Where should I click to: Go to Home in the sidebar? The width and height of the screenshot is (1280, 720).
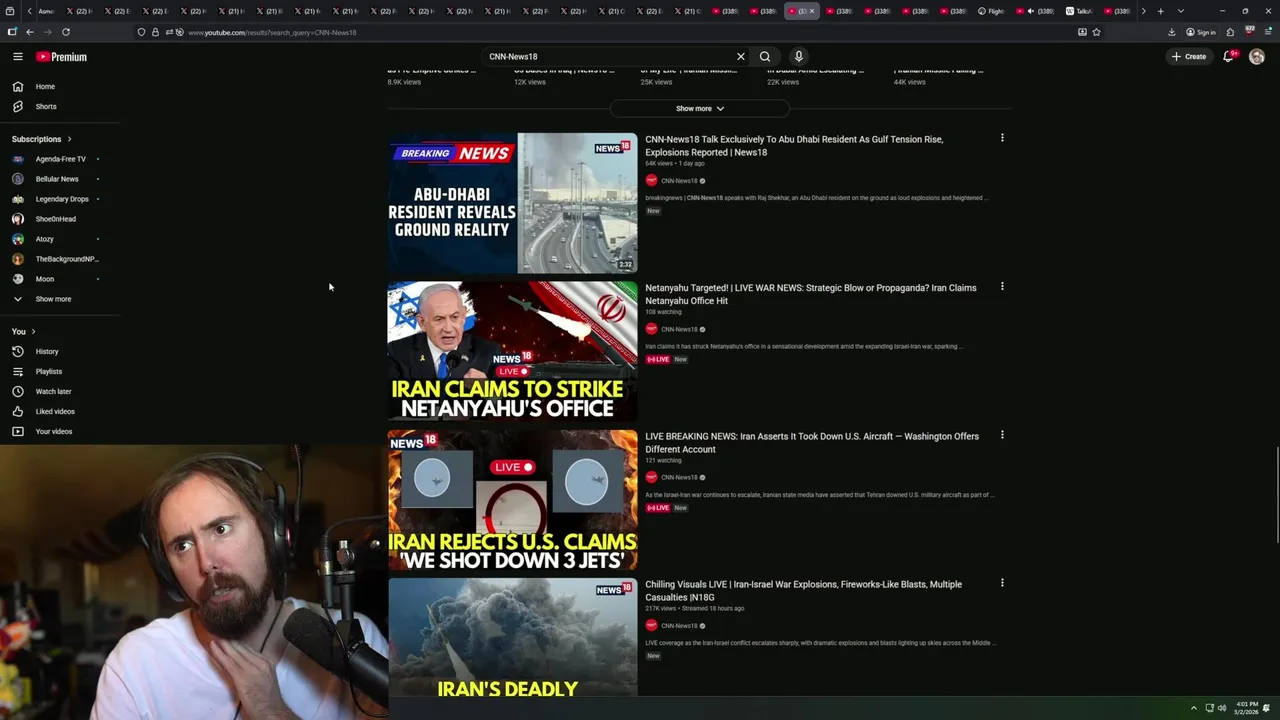(45, 87)
